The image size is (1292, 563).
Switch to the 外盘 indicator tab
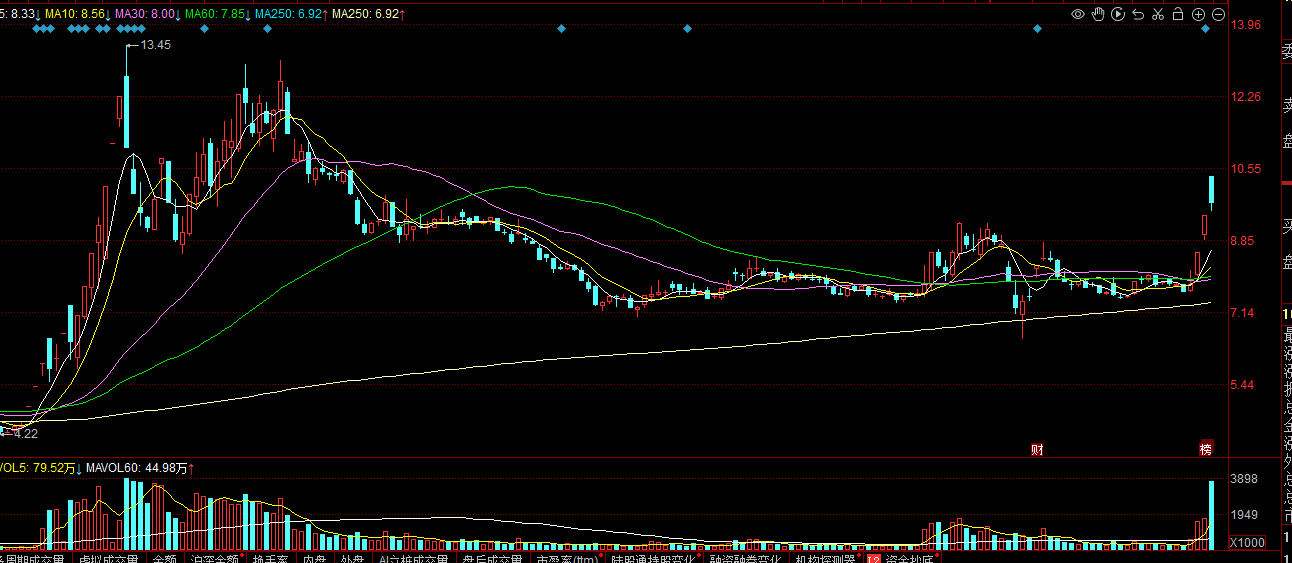click(352, 558)
